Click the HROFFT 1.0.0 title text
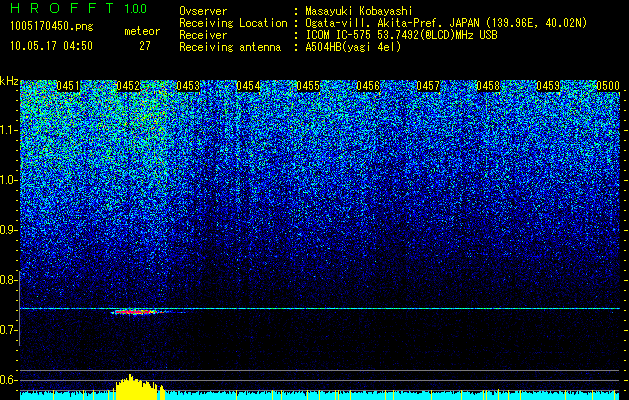The width and height of the screenshot is (629, 400). [78, 8]
